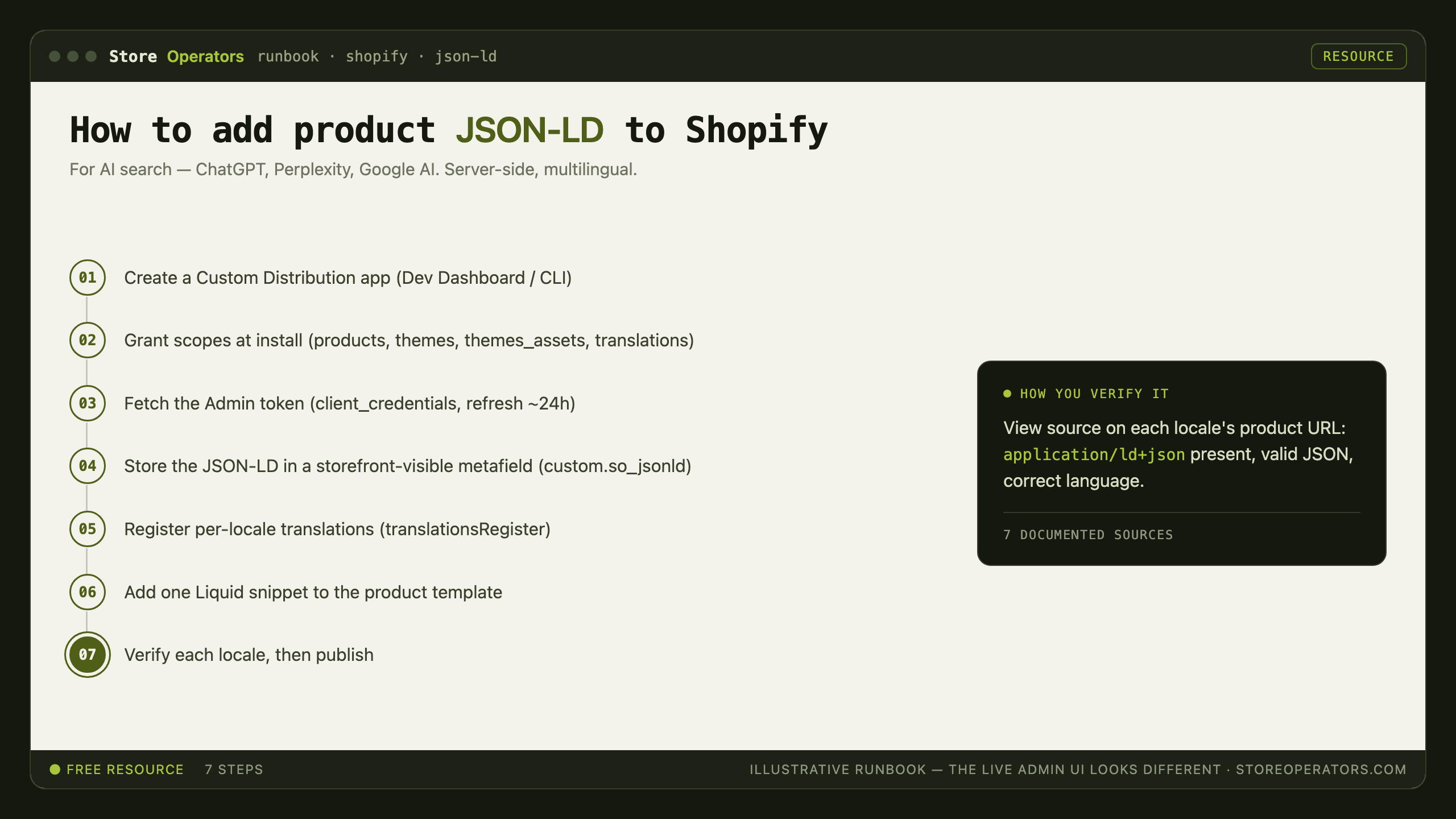This screenshot has width=1456, height=819.
Task: Click the green dot beside FREE RESOURCE
Action: pos(55,770)
